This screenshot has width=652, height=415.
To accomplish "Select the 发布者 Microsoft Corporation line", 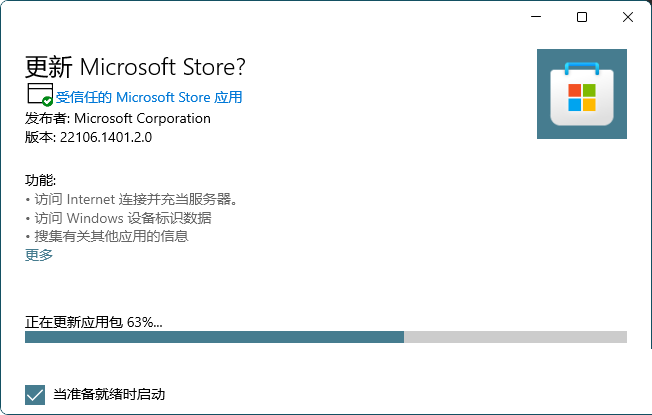I will pyautogui.click(x=118, y=118).
